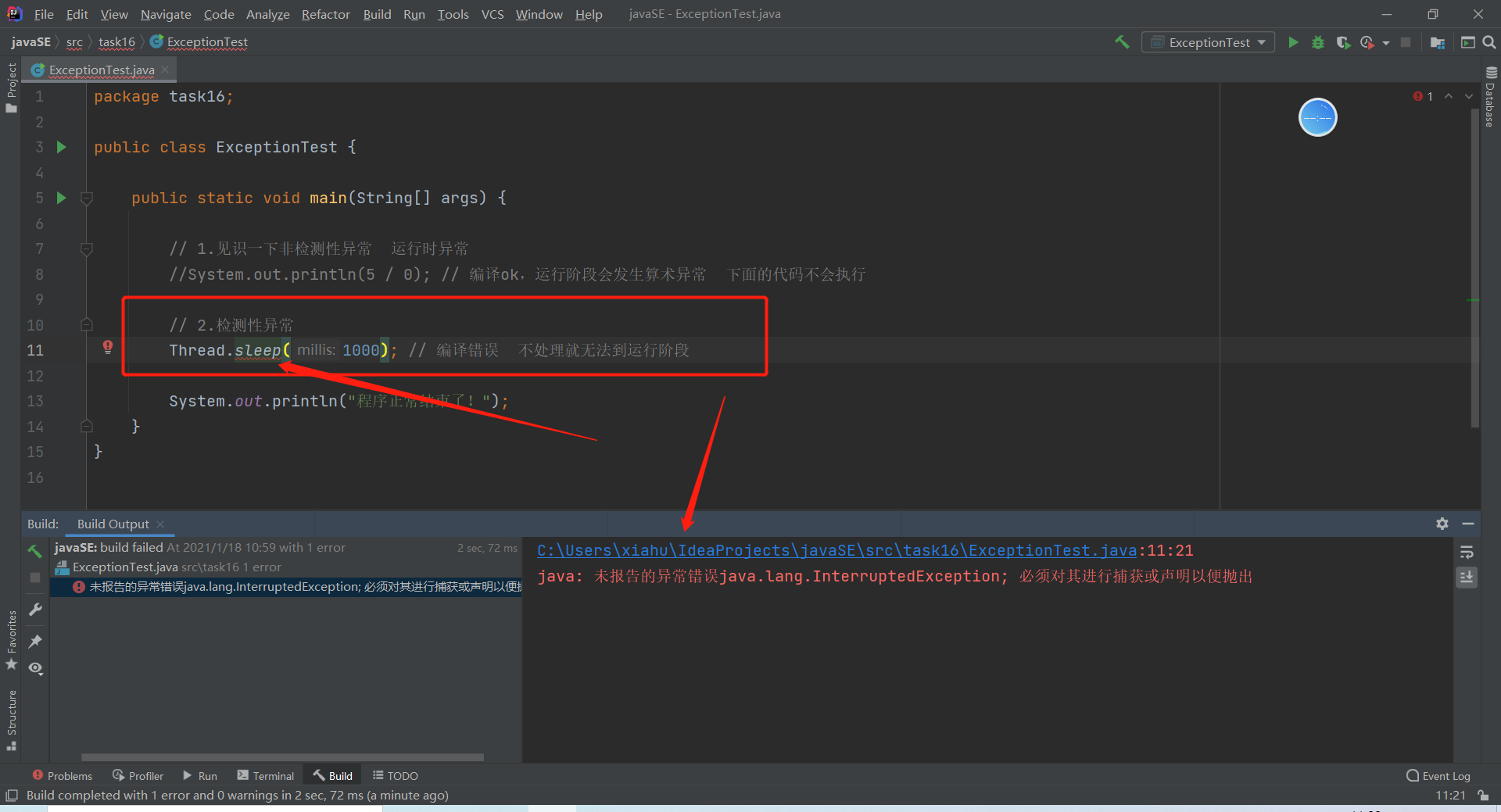Click task16 in the breadcrumb bar
1501x812 pixels.
point(116,42)
